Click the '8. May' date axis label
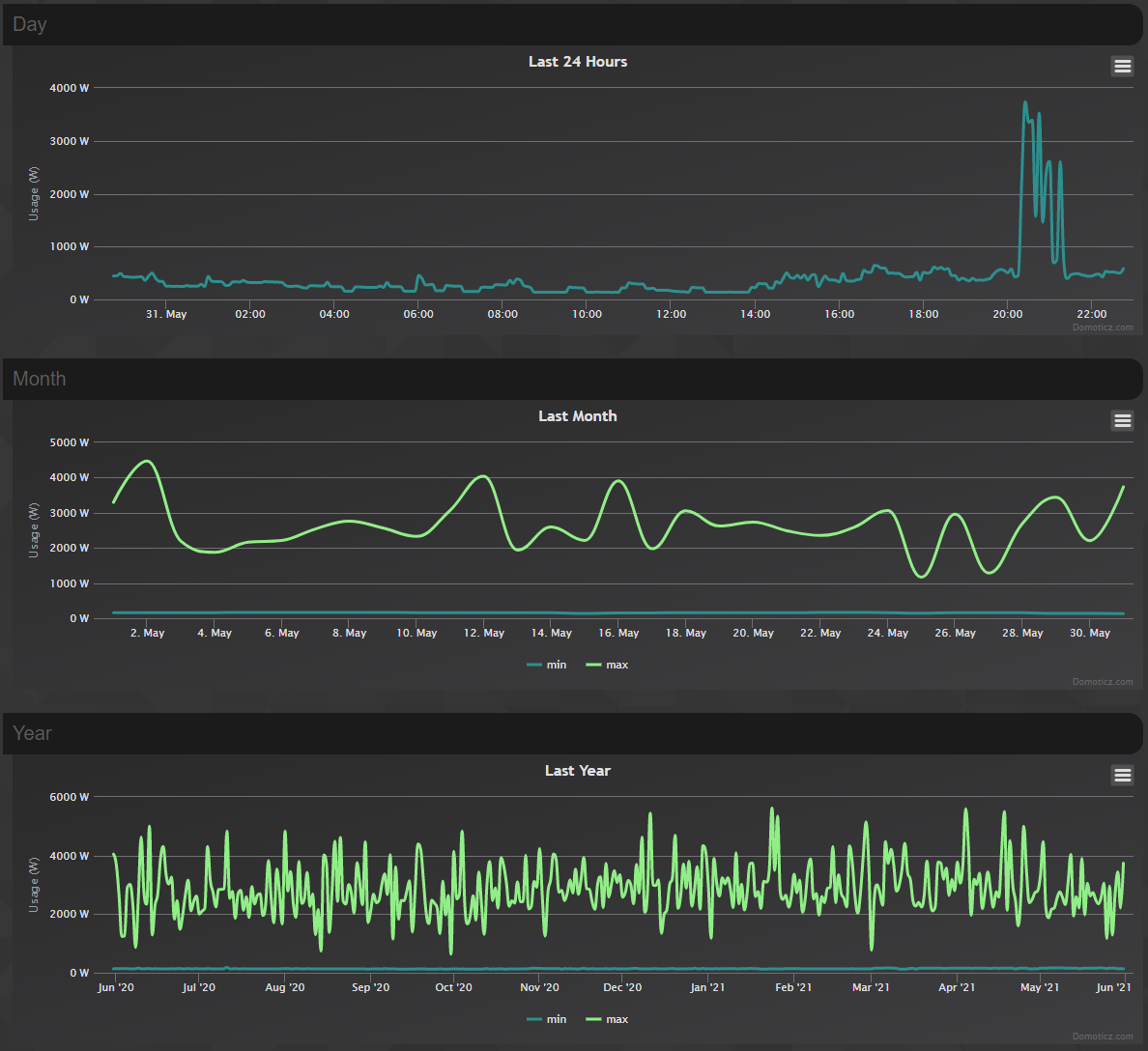Viewport: 1148px width, 1051px height. (x=349, y=633)
